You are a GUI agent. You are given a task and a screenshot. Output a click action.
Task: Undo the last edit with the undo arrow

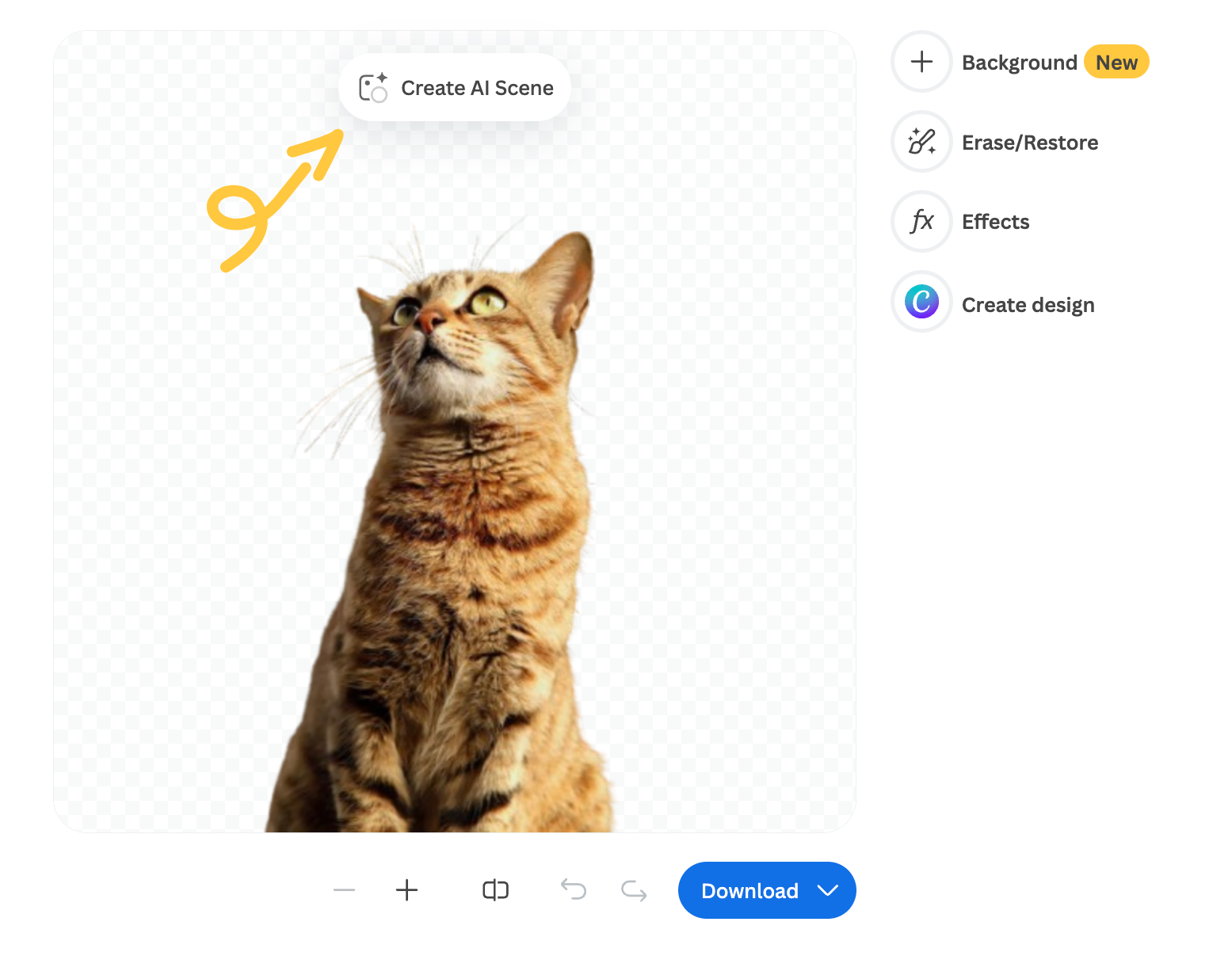[573, 890]
